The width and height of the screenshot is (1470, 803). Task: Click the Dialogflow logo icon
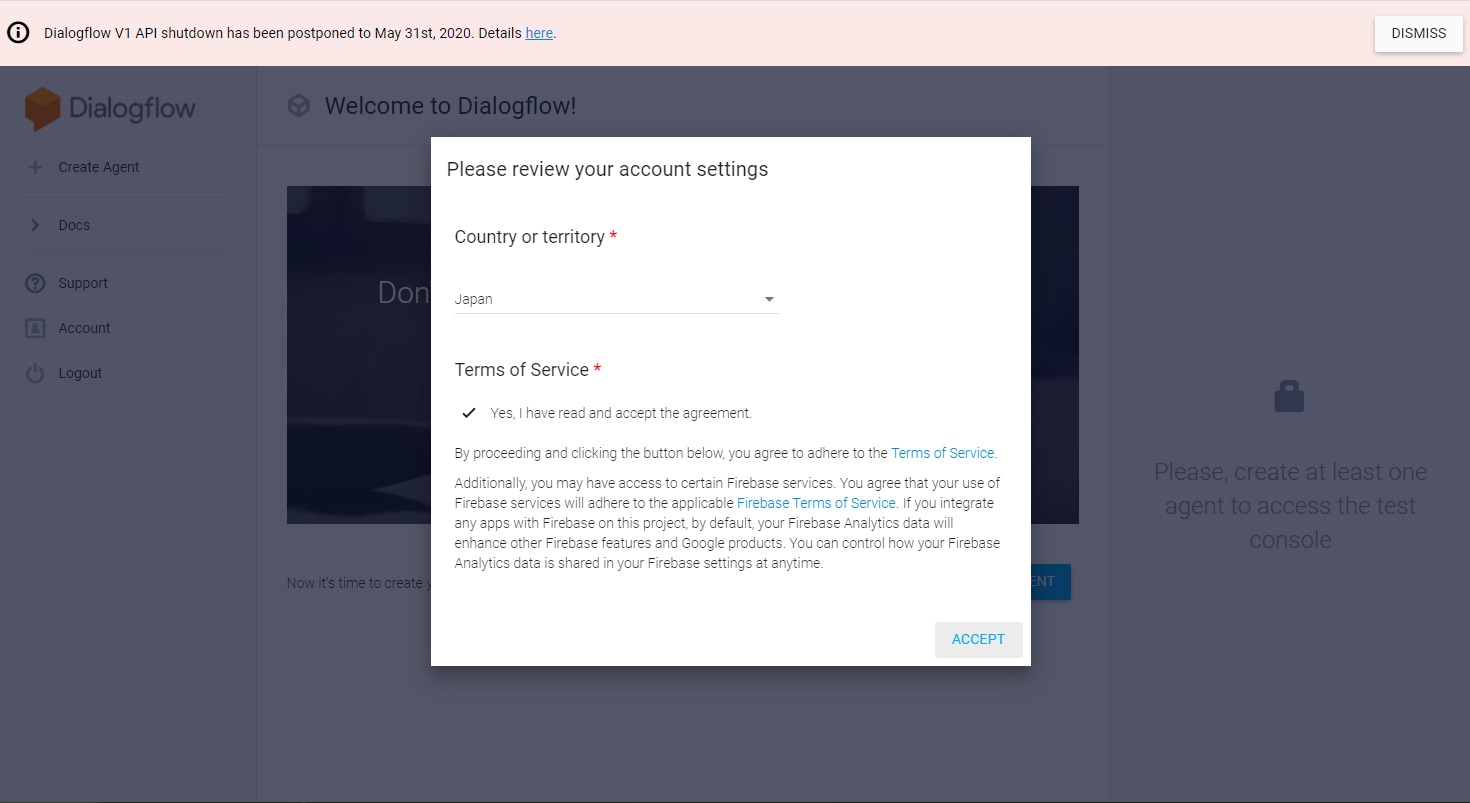(x=43, y=109)
